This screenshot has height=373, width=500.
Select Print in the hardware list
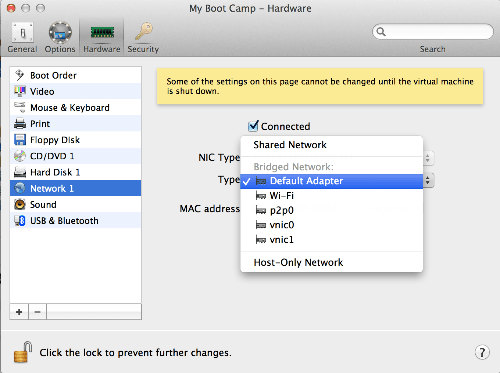[76, 123]
